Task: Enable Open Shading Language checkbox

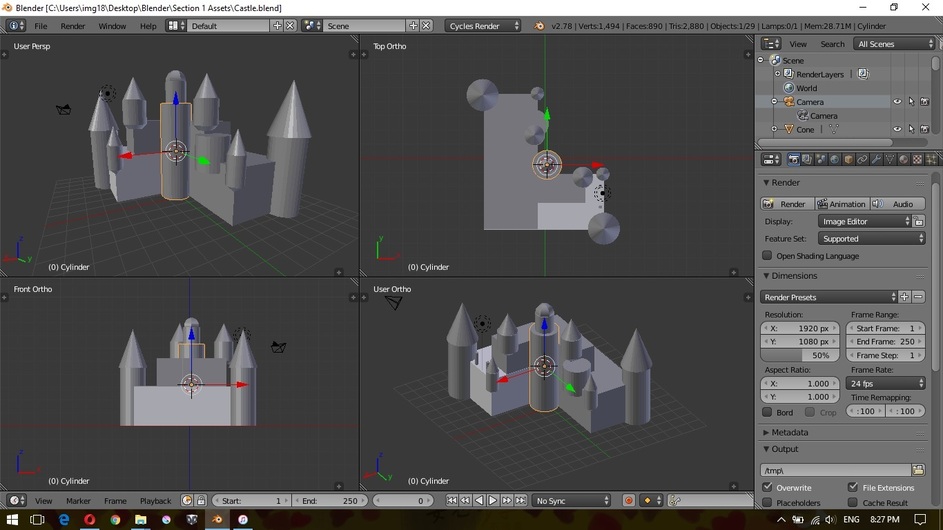Action: tap(768, 256)
